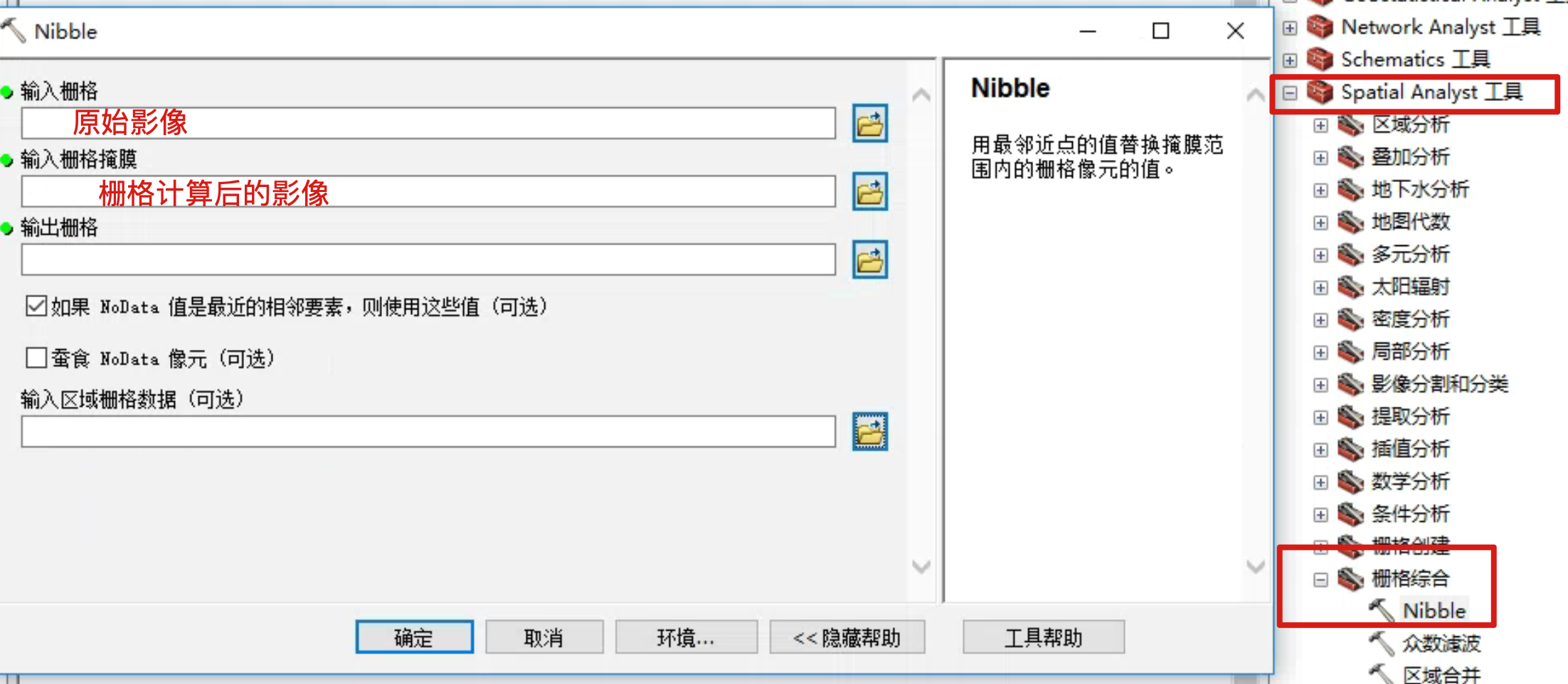
Task: Select the 众数滤波 label in the tree
Action: pos(1441,643)
